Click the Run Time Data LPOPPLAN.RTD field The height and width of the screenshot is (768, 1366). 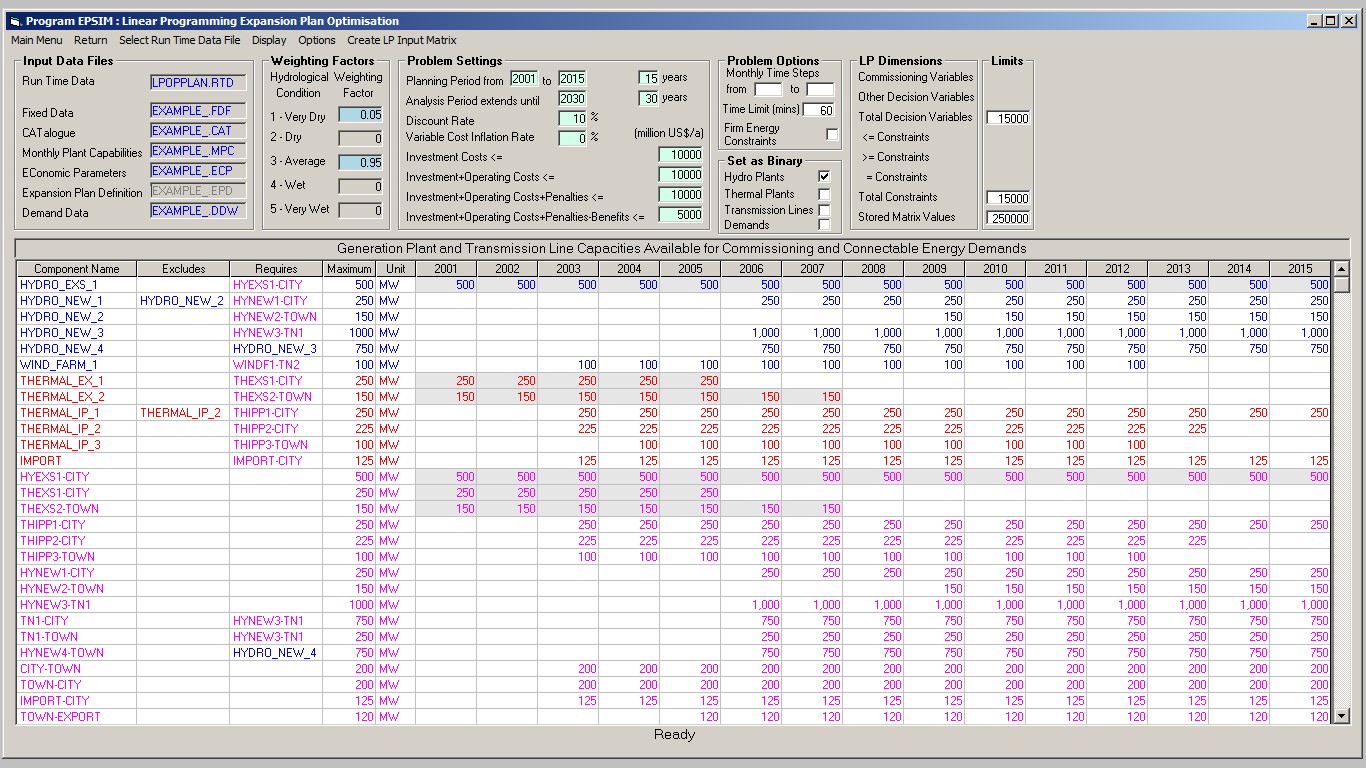(198, 82)
